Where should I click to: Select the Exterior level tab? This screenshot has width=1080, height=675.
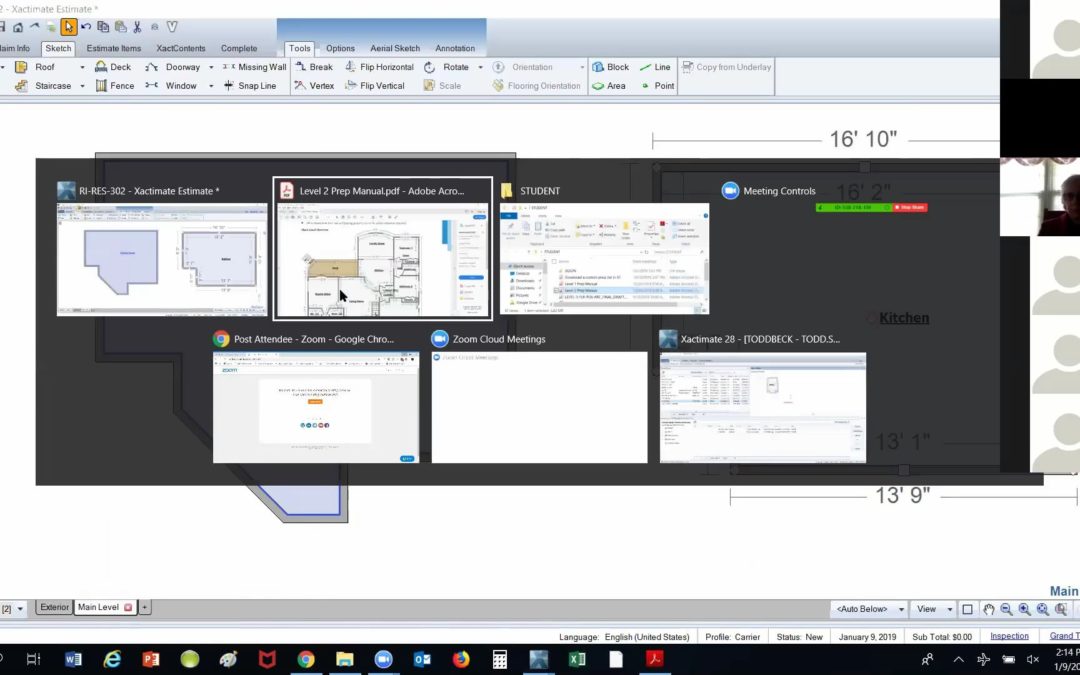54,607
